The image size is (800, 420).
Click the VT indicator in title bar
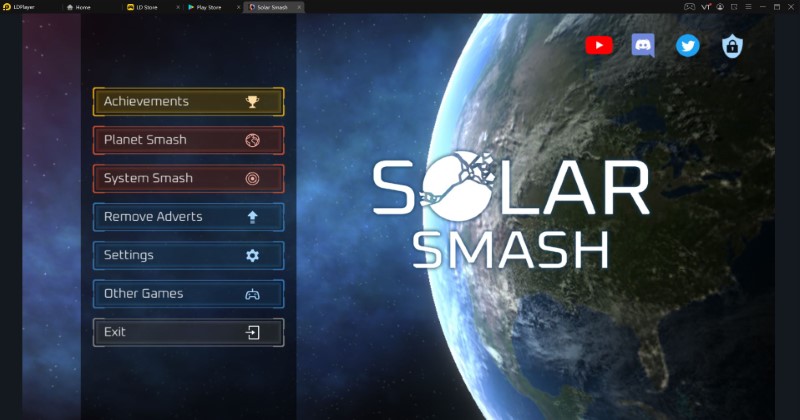click(706, 7)
